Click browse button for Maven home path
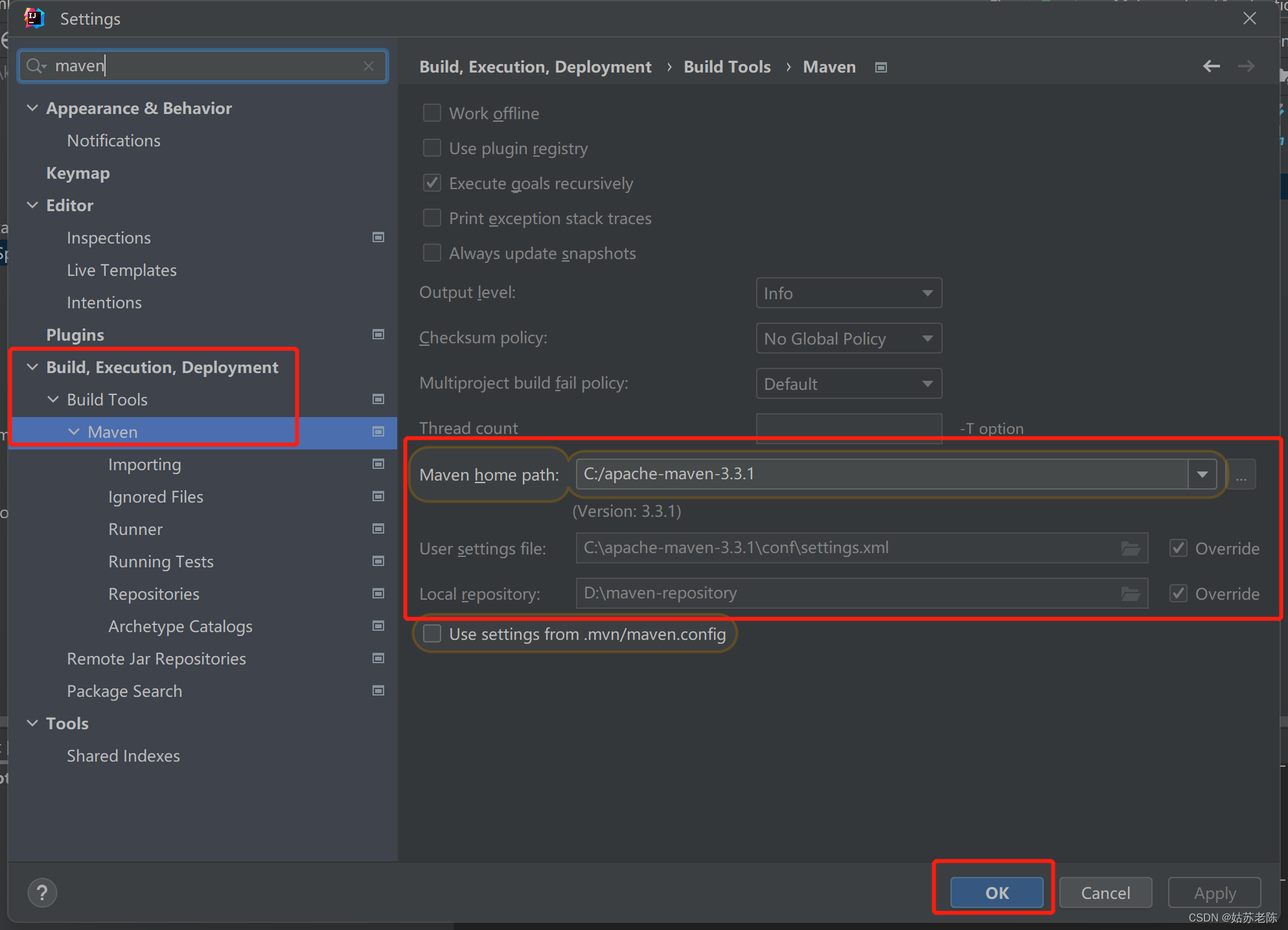The width and height of the screenshot is (1288, 930). 1241,475
